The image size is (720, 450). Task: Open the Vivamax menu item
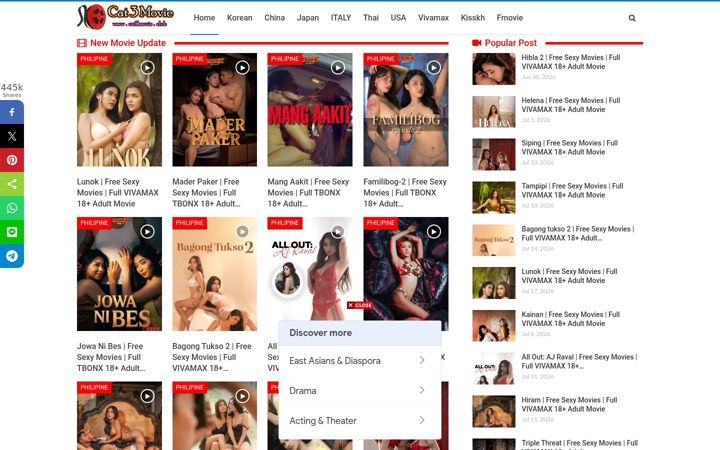[x=433, y=18]
